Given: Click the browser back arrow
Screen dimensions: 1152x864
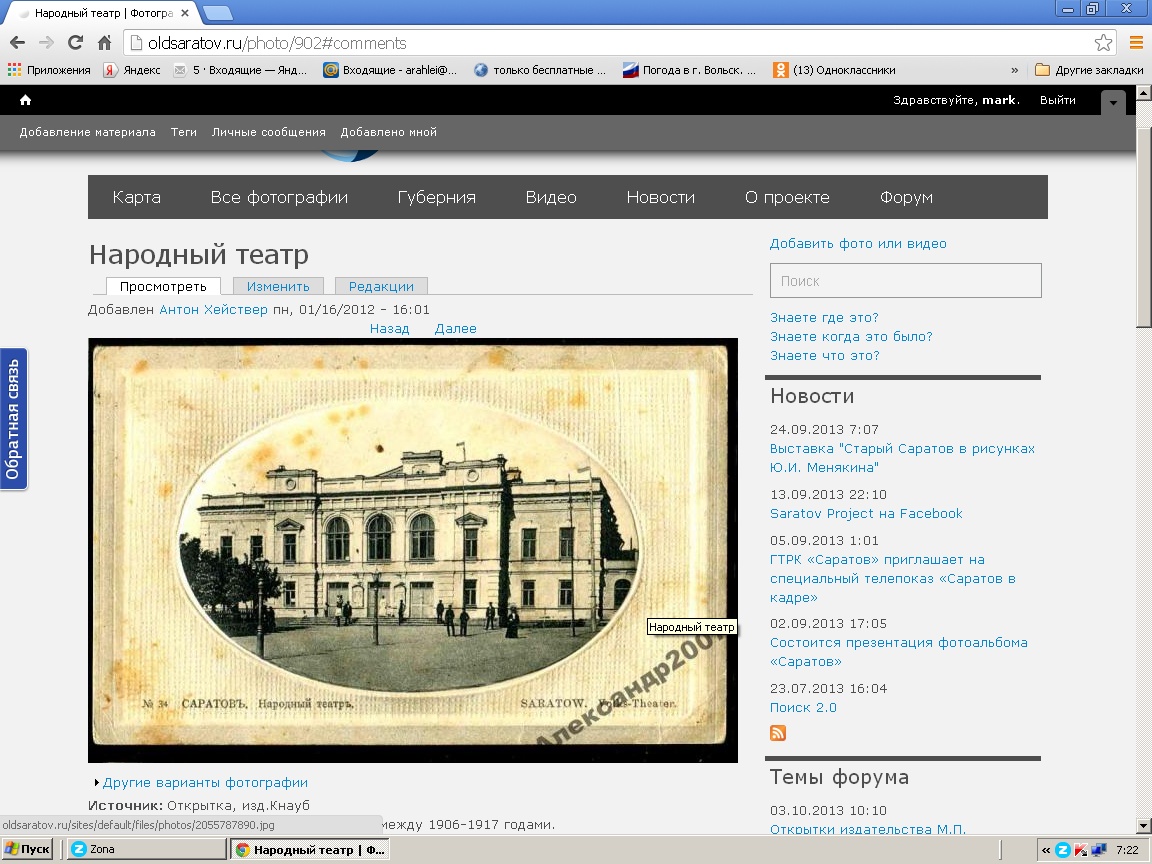Looking at the screenshot, I should coord(17,43).
